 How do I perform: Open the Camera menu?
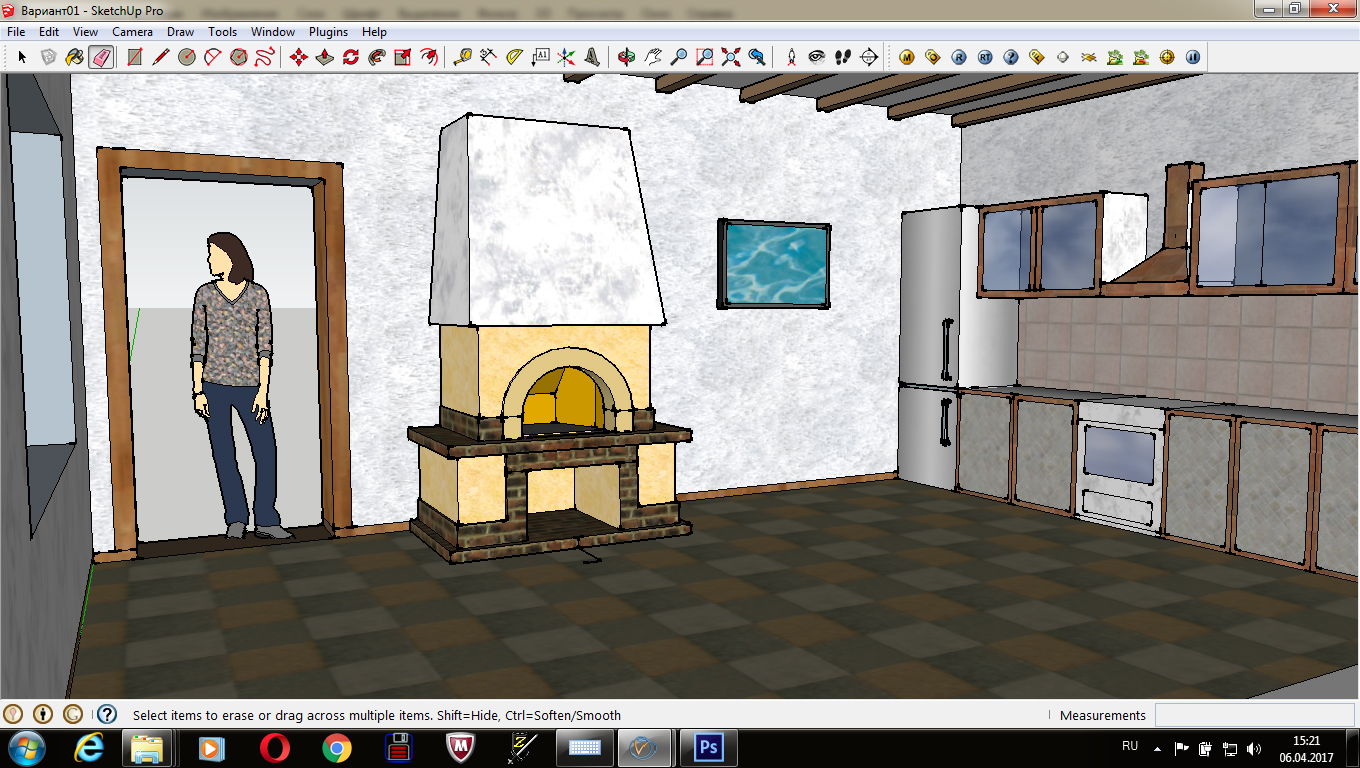(132, 32)
